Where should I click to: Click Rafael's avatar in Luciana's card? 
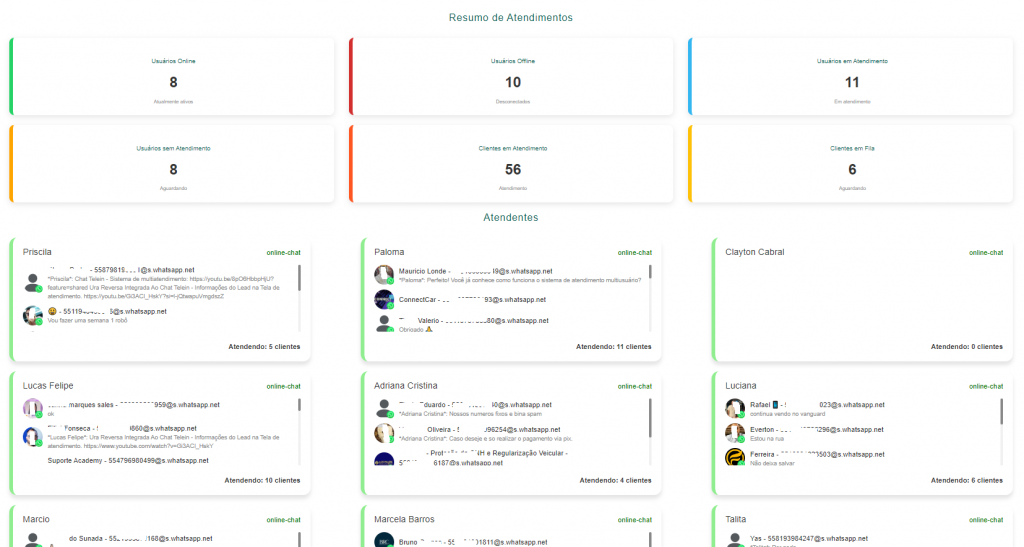pos(735,409)
